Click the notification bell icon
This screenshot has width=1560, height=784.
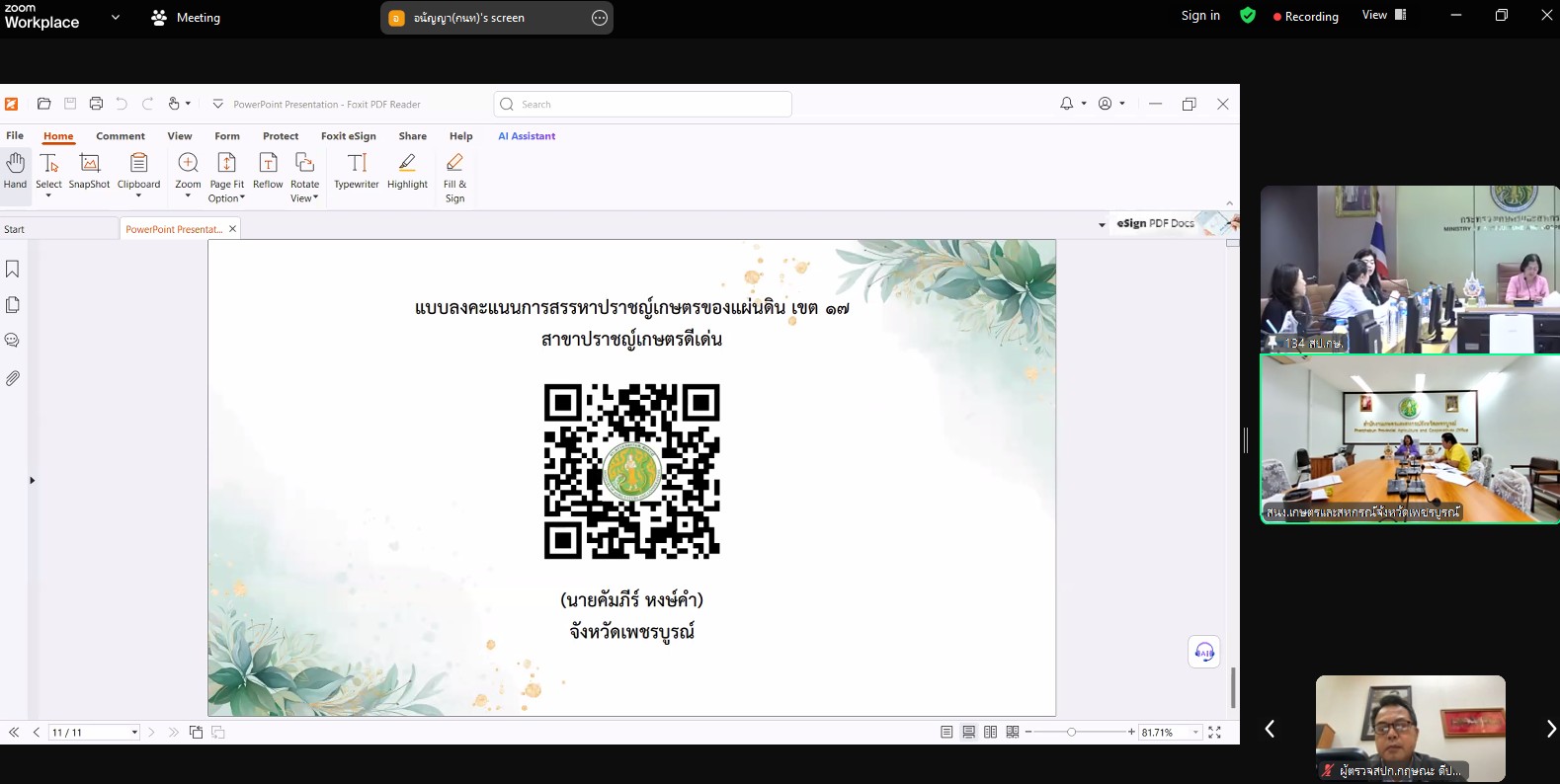coord(1067,104)
